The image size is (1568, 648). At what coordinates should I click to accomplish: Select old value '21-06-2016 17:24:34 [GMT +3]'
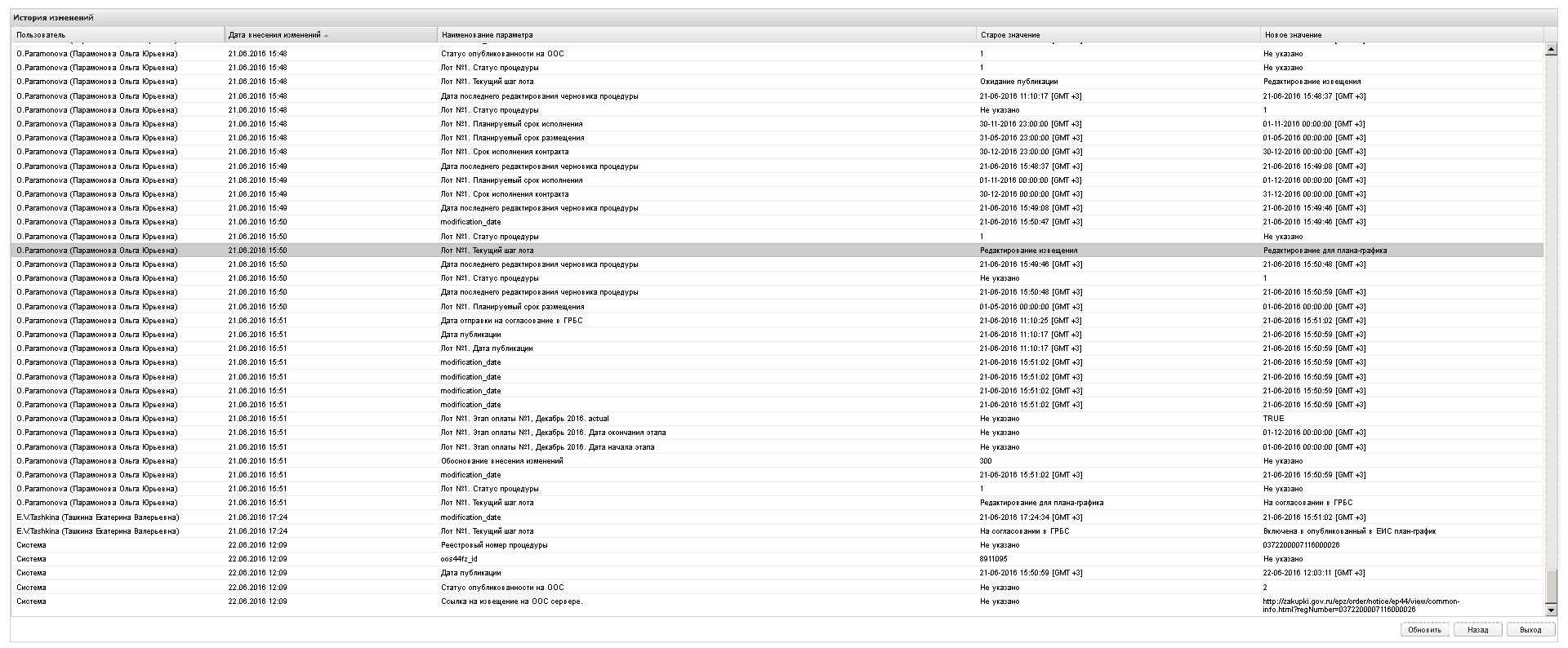coord(1031,517)
